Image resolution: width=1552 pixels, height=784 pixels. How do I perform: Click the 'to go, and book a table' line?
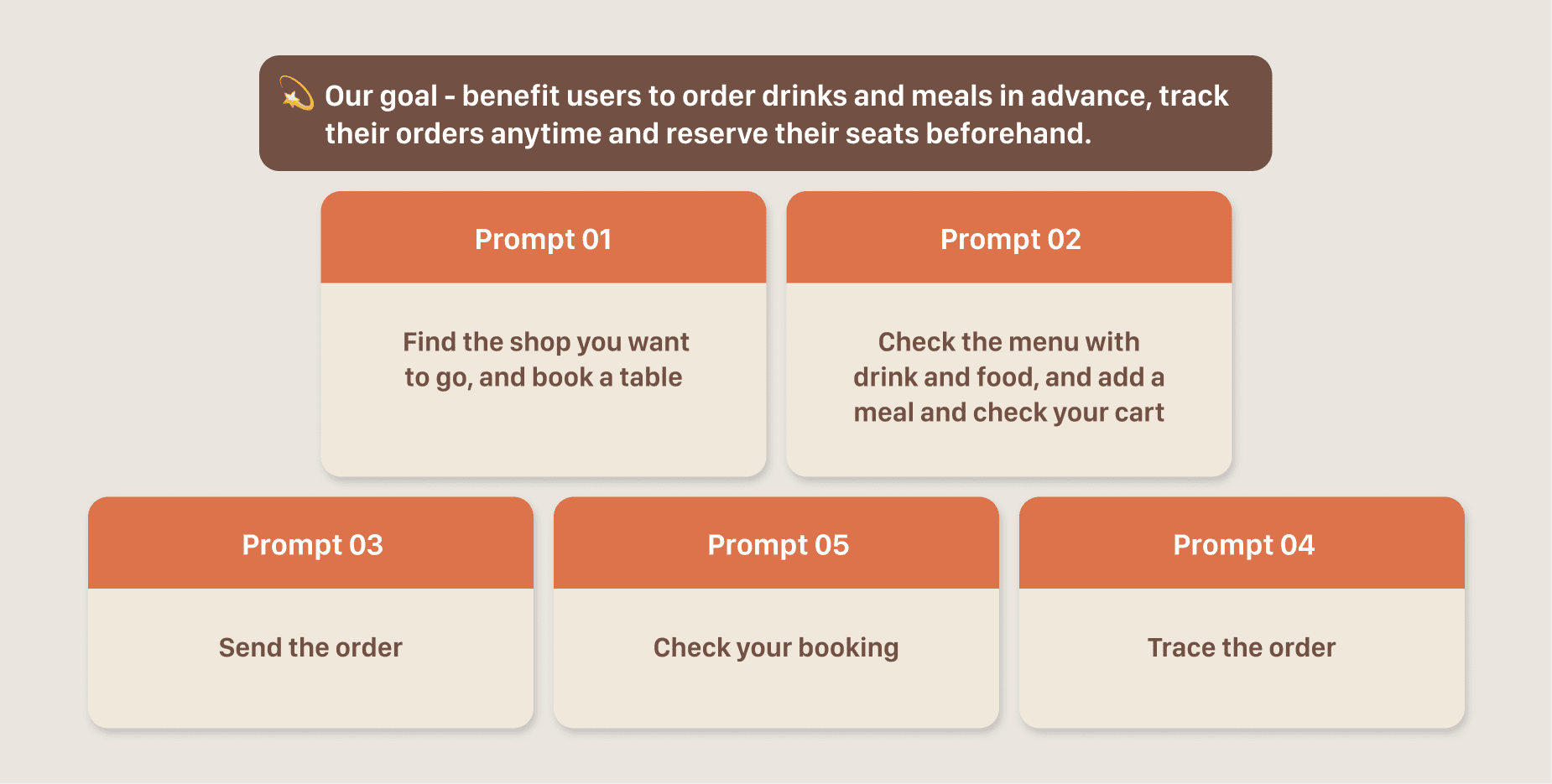pos(544,377)
